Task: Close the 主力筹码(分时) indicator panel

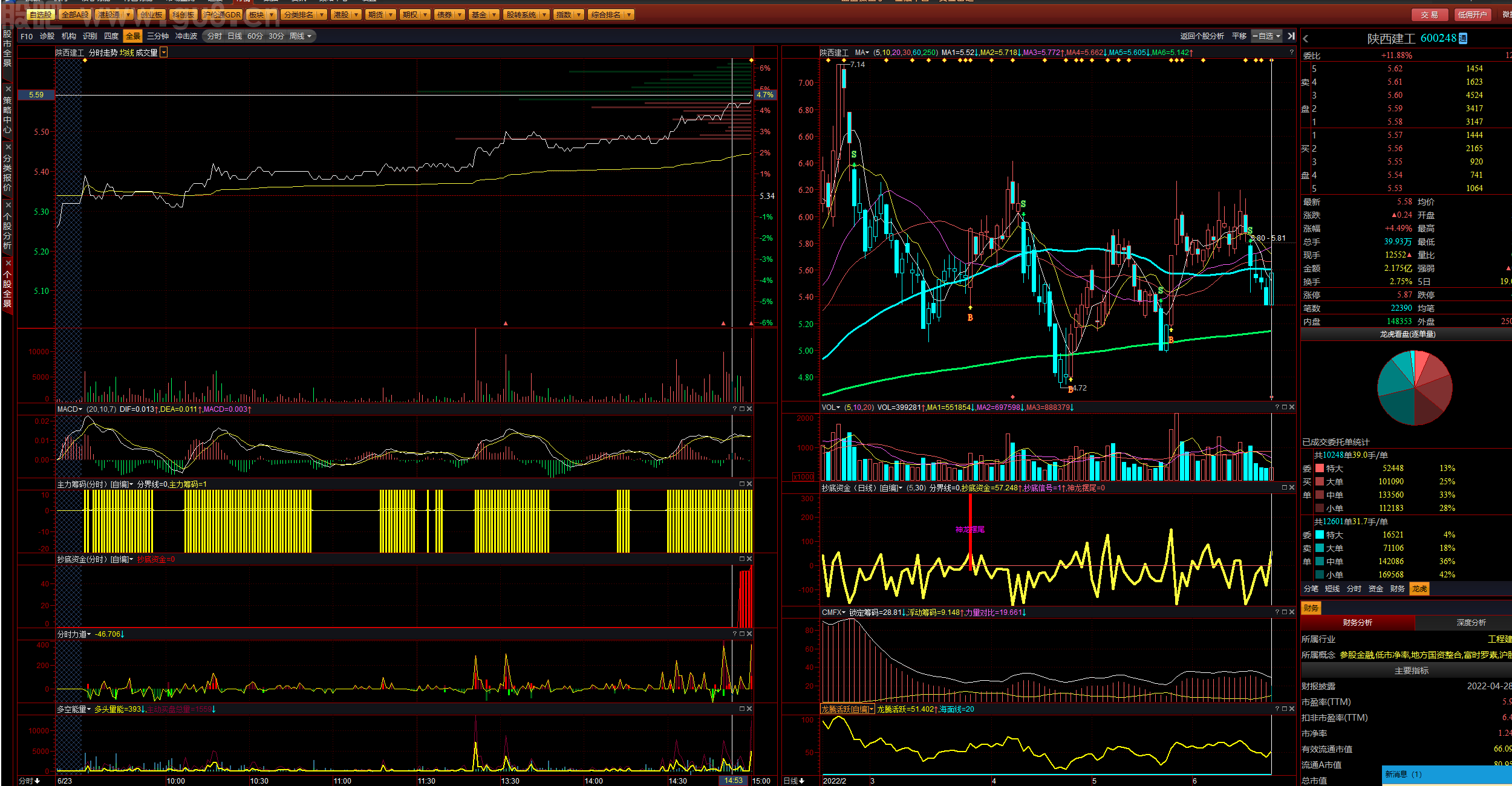Action: coord(749,484)
